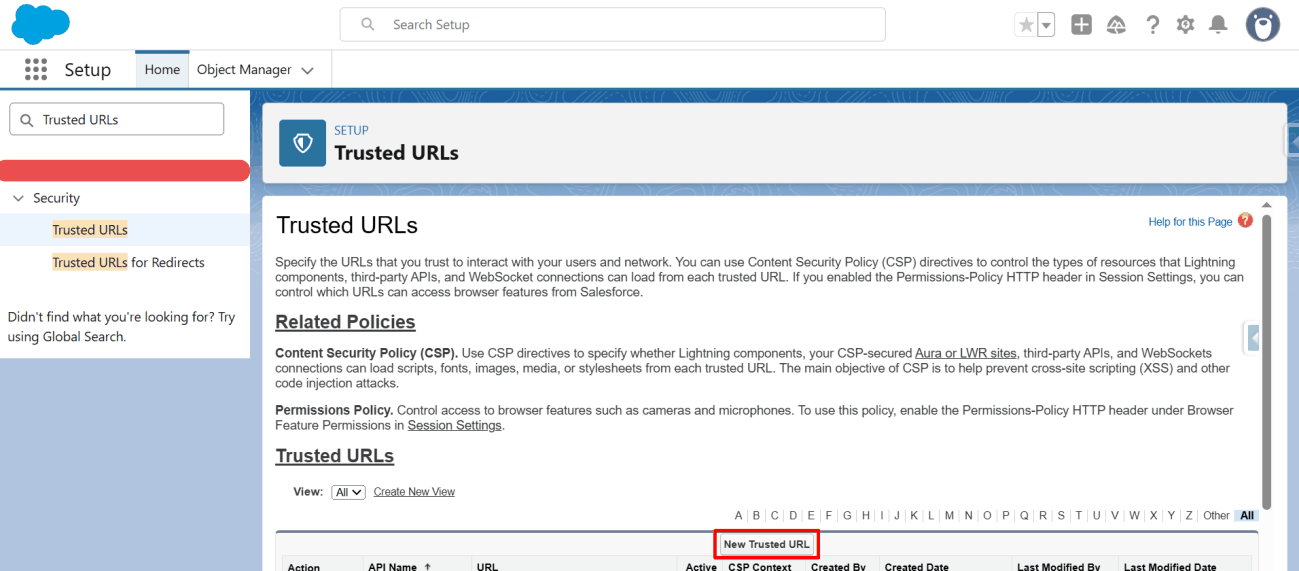Select Trusted URLs for Redirects item
The width and height of the screenshot is (1299, 571).
point(128,262)
